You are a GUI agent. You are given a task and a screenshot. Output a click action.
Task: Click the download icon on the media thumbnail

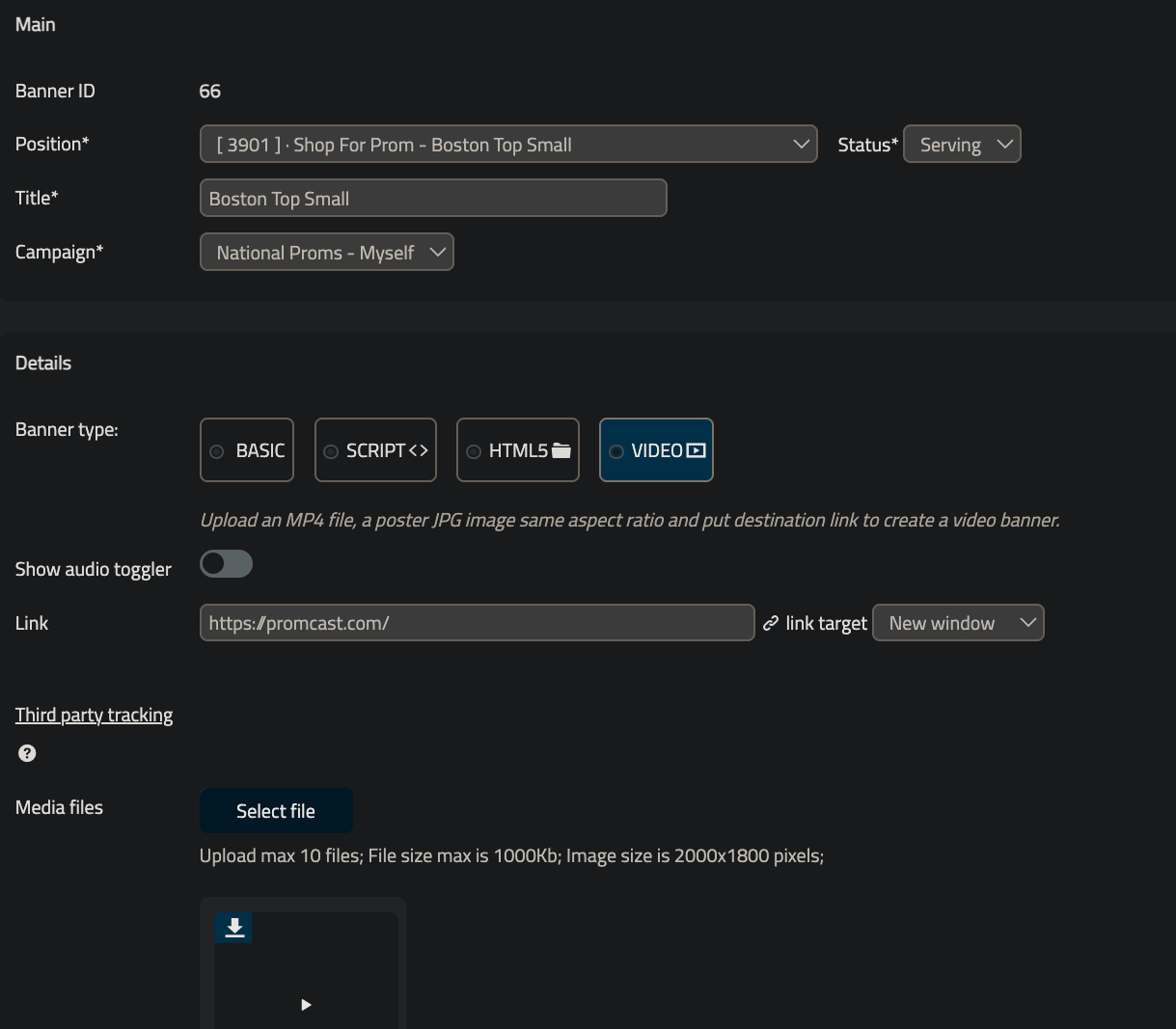click(x=233, y=928)
